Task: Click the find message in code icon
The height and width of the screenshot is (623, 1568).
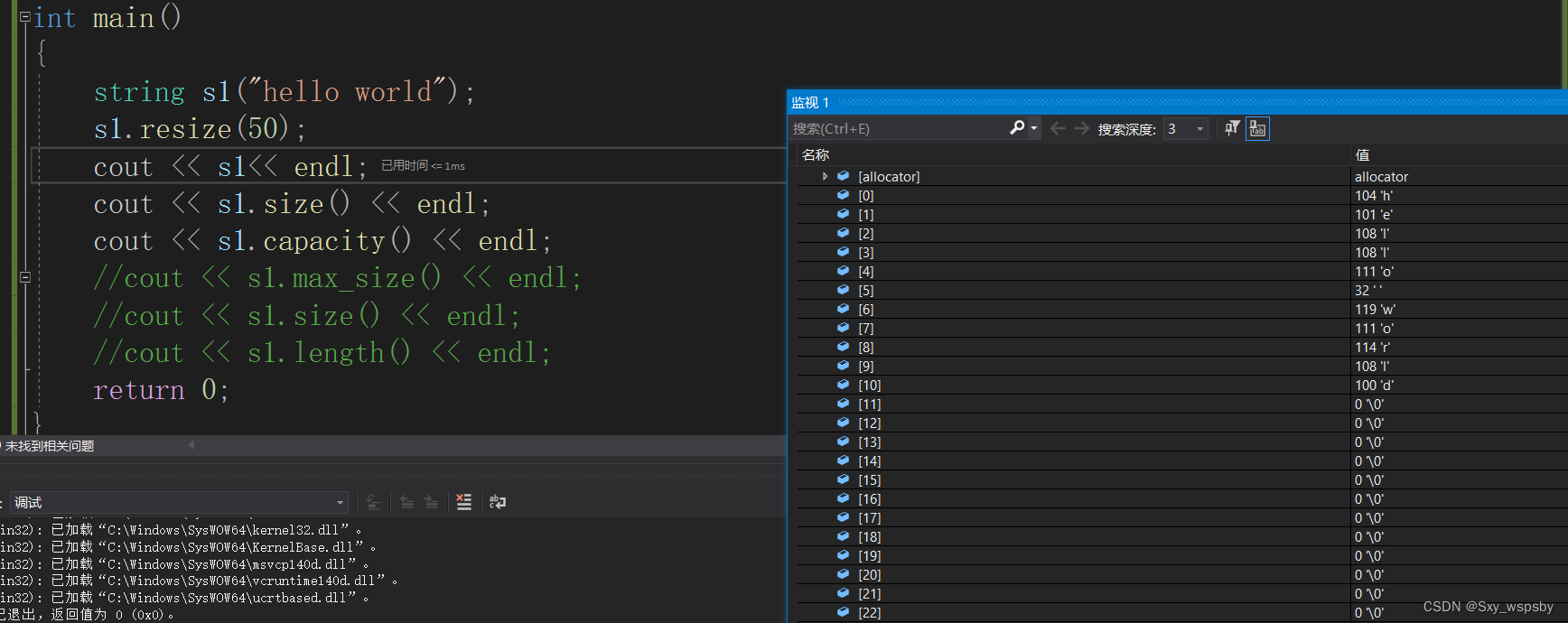Action: (373, 502)
